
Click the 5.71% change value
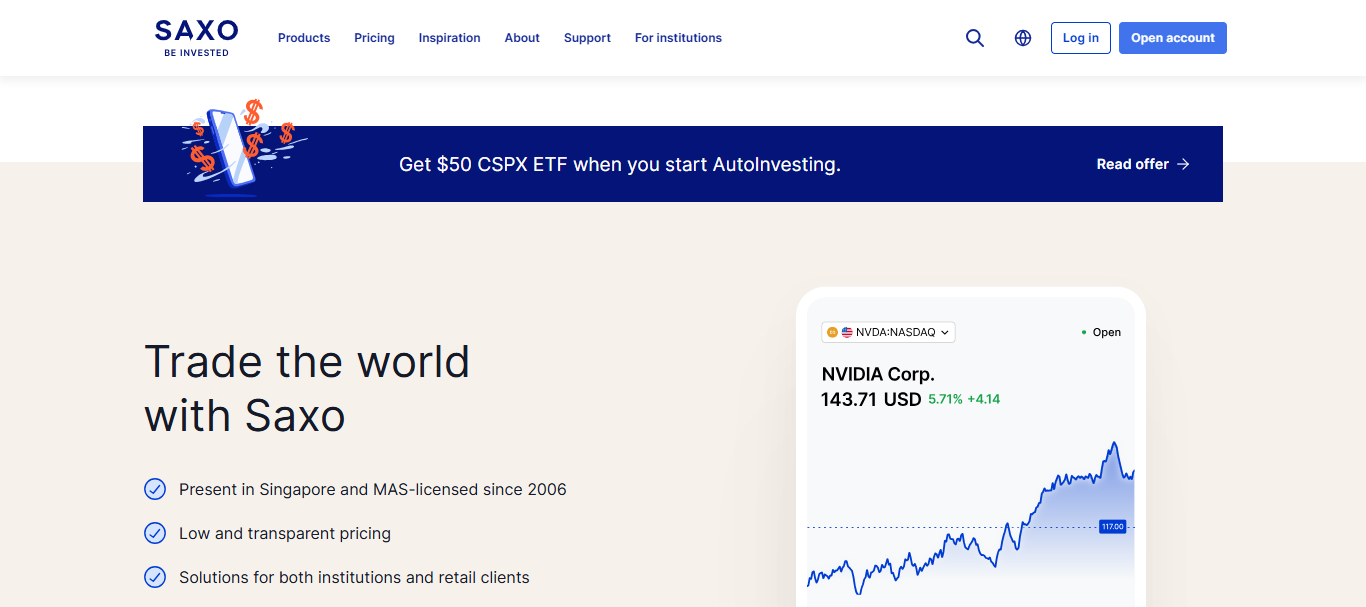point(945,399)
